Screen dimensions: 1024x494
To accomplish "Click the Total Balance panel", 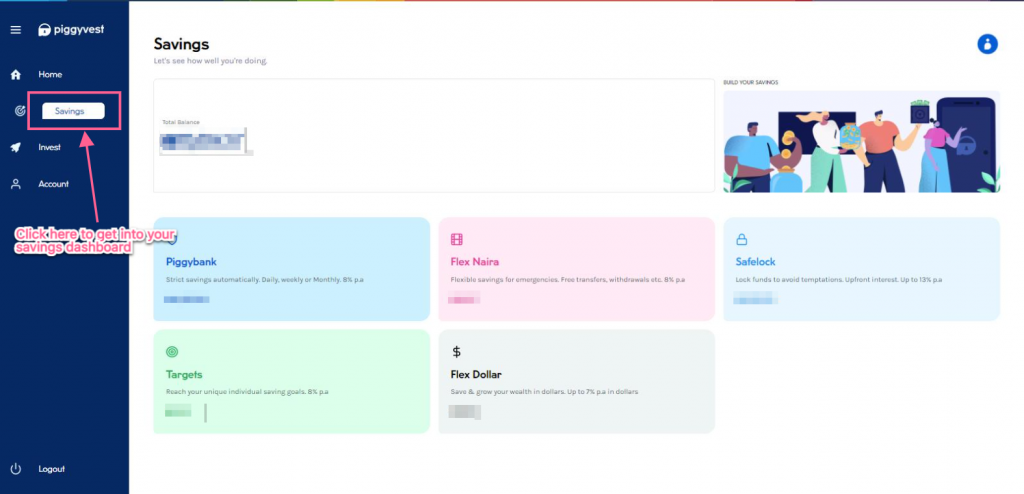I will 434,136.
